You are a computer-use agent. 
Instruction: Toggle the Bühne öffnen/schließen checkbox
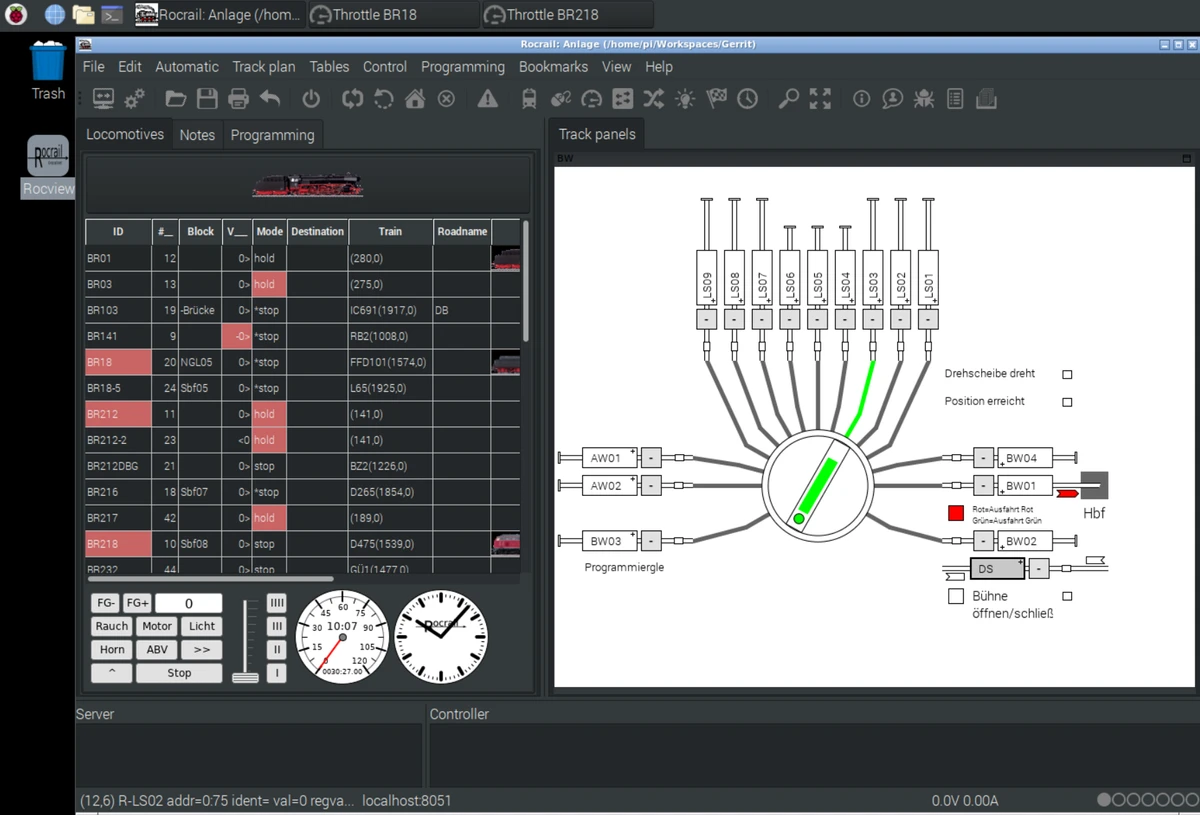pyautogui.click(x=955, y=596)
